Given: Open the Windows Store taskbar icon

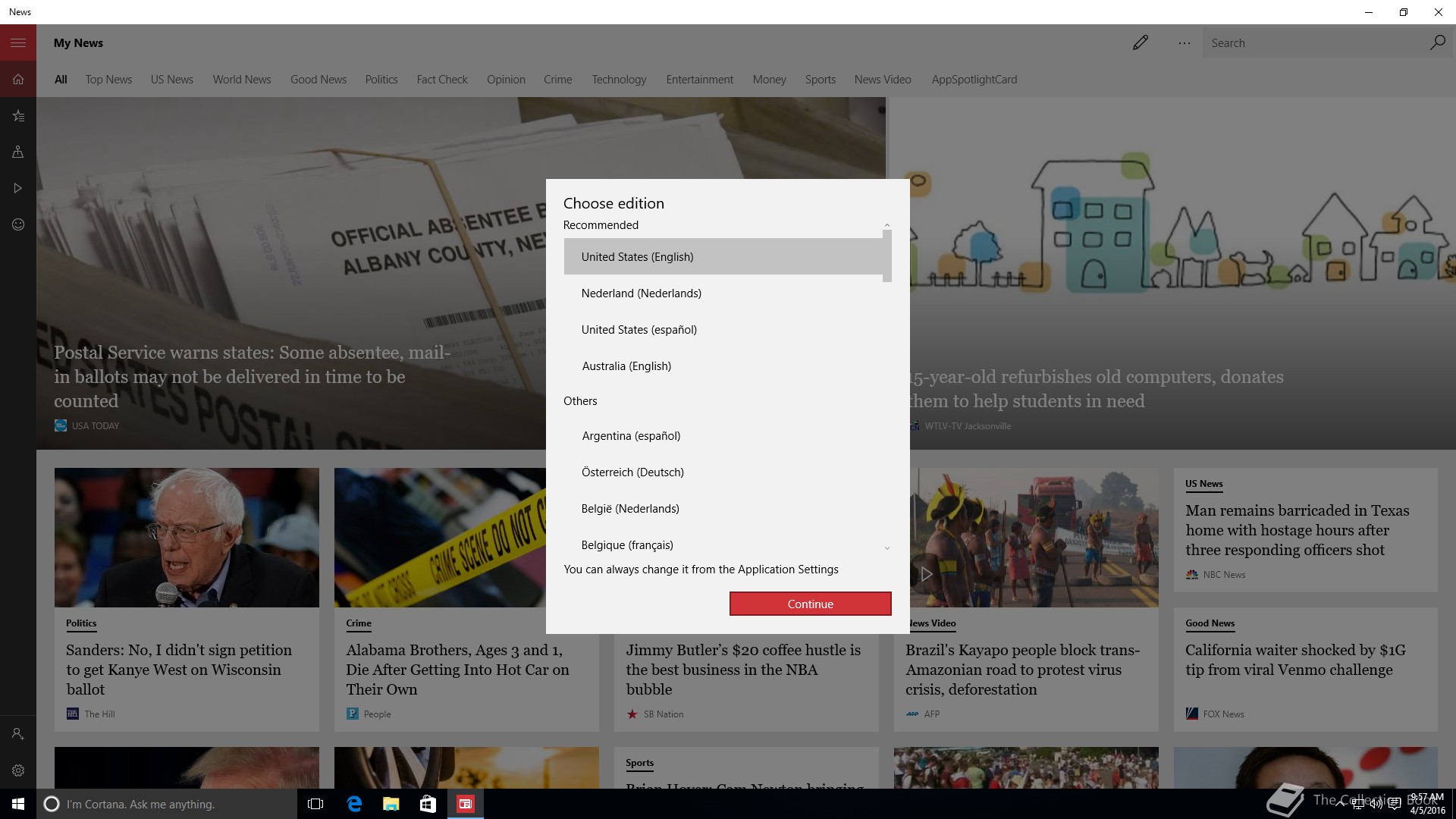Looking at the screenshot, I should pyautogui.click(x=428, y=804).
